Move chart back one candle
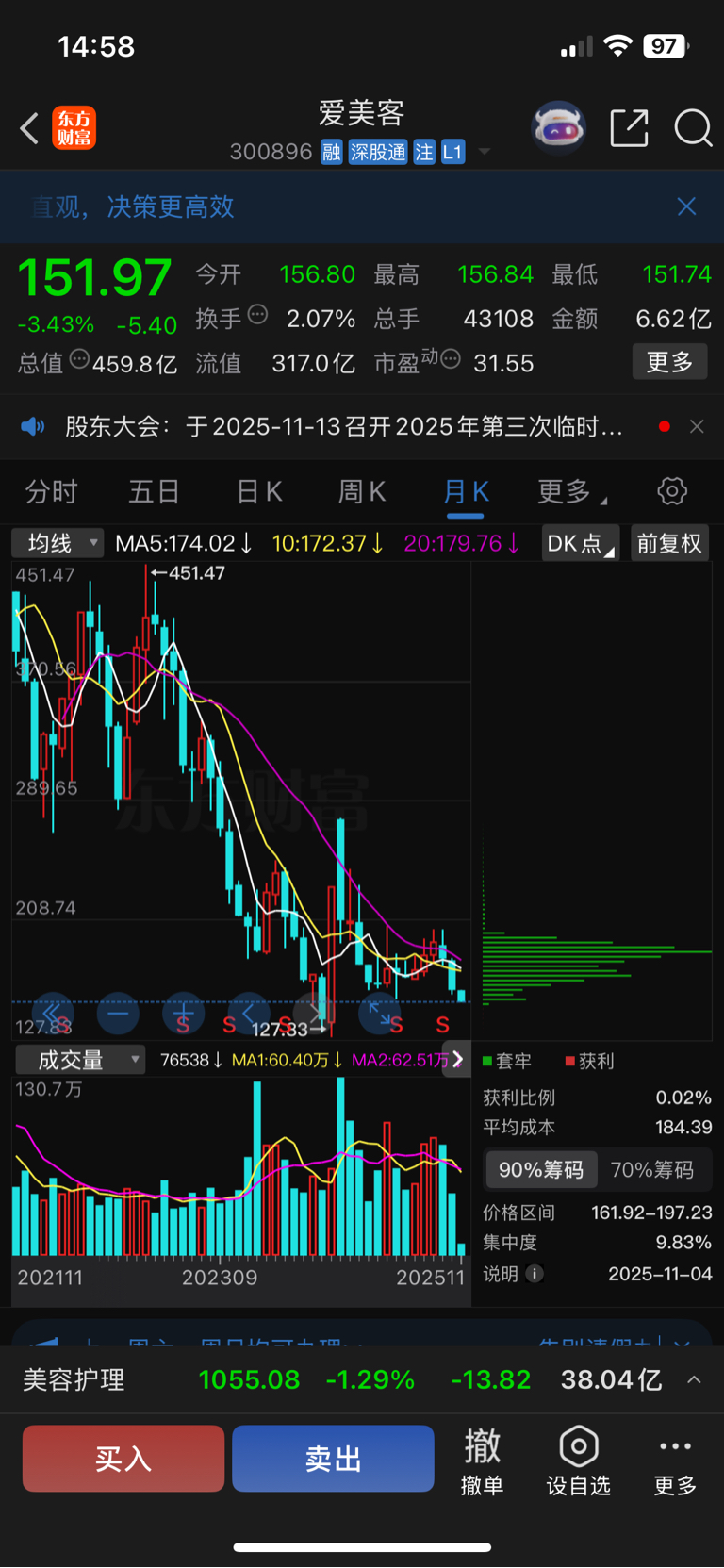The image size is (724, 1568). tap(249, 1014)
